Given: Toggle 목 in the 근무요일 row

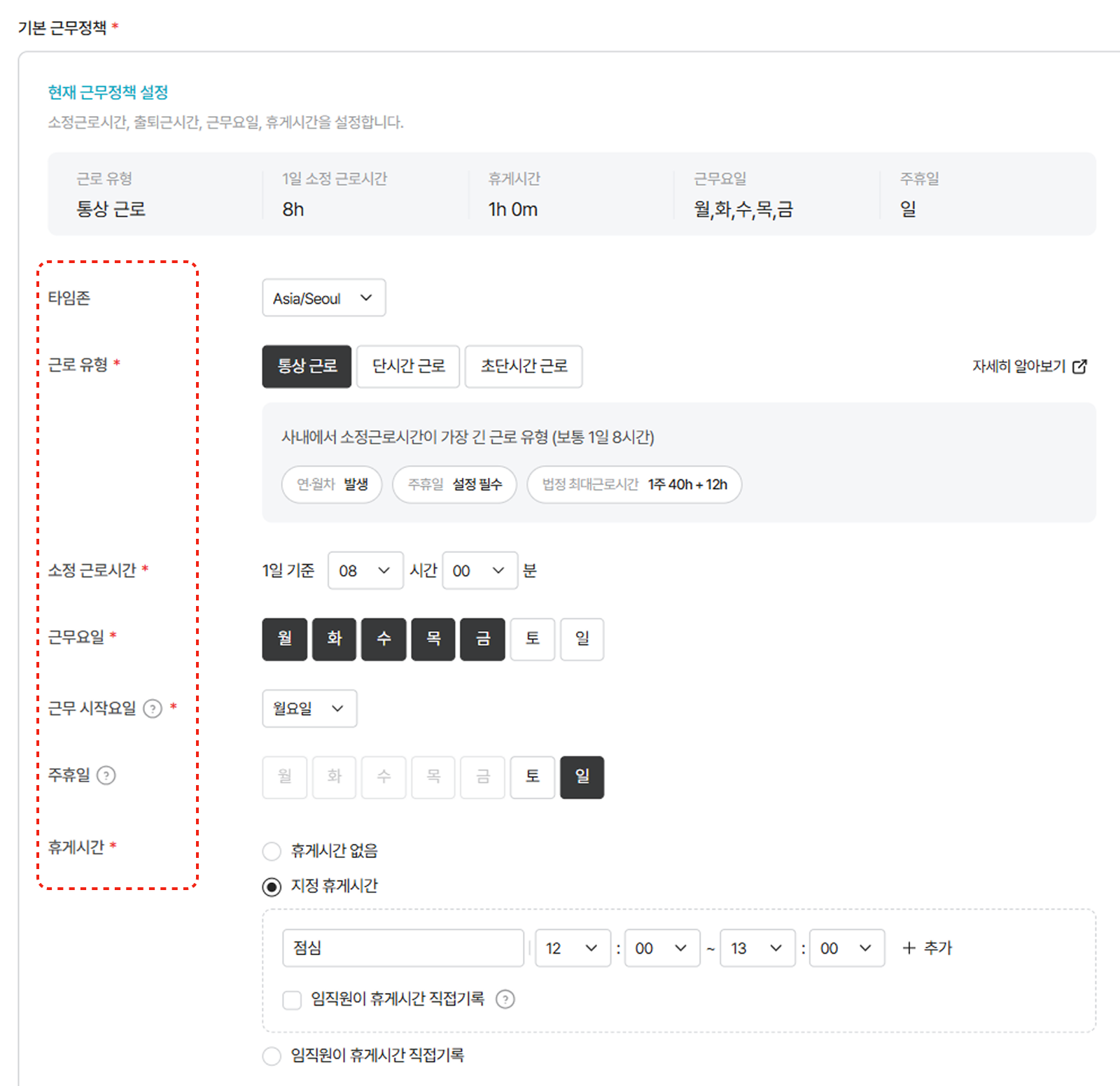Looking at the screenshot, I should point(433,639).
